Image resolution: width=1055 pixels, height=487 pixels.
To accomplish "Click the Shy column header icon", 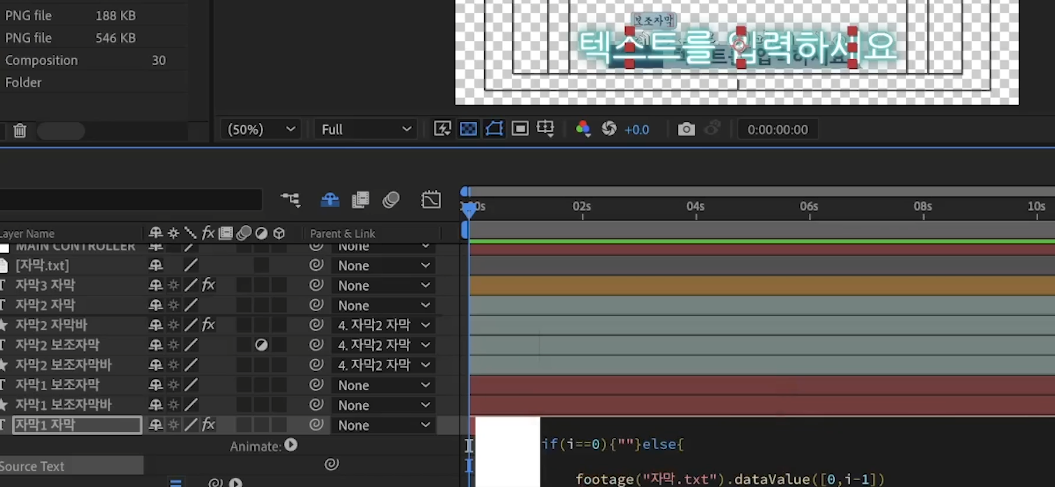I will 155,233.
